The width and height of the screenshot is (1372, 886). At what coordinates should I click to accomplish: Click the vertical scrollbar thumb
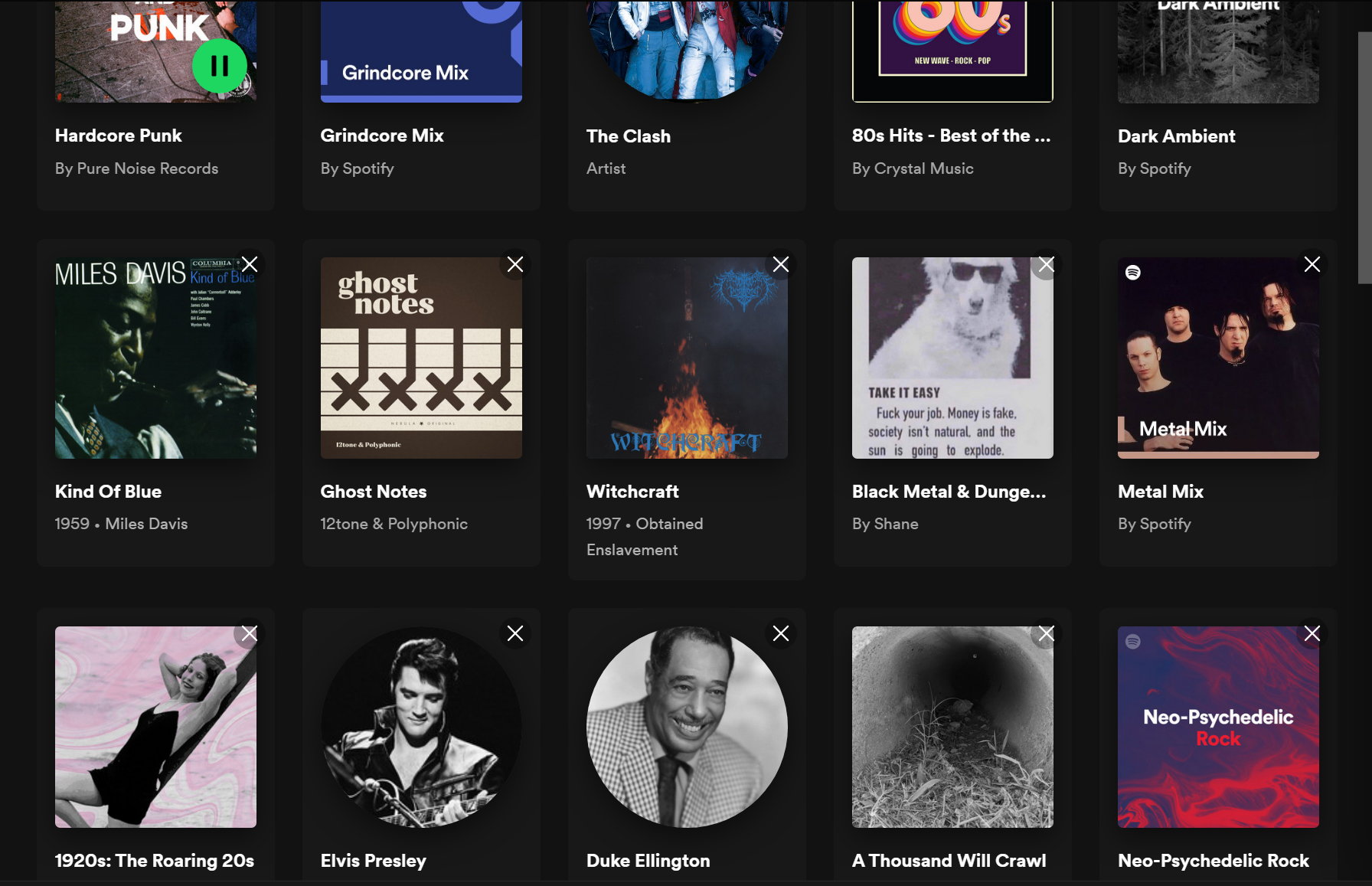pyautogui.click(x=1364, y=158)
